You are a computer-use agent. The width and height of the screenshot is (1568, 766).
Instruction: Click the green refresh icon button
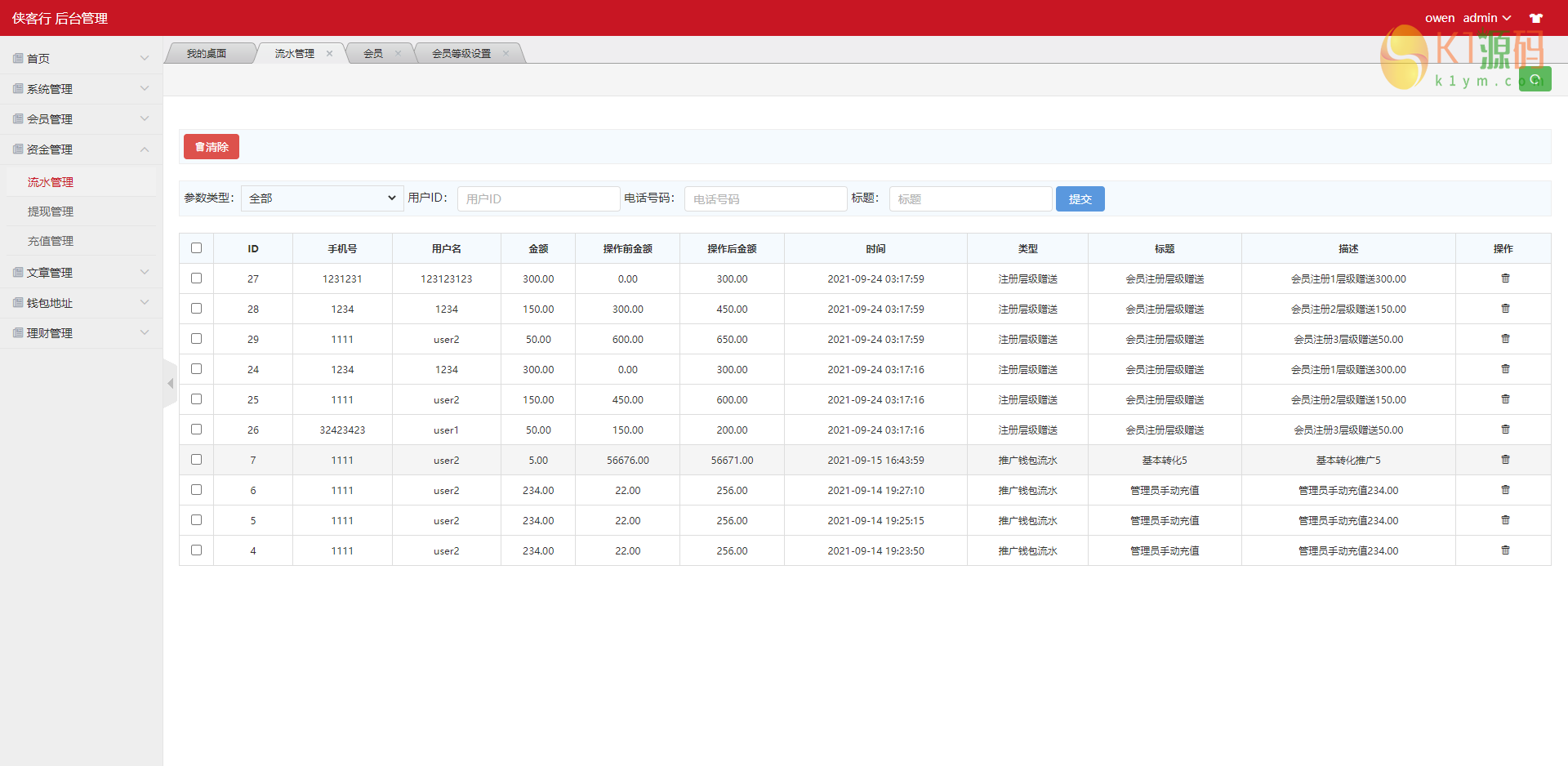[x=1535, y=79]
